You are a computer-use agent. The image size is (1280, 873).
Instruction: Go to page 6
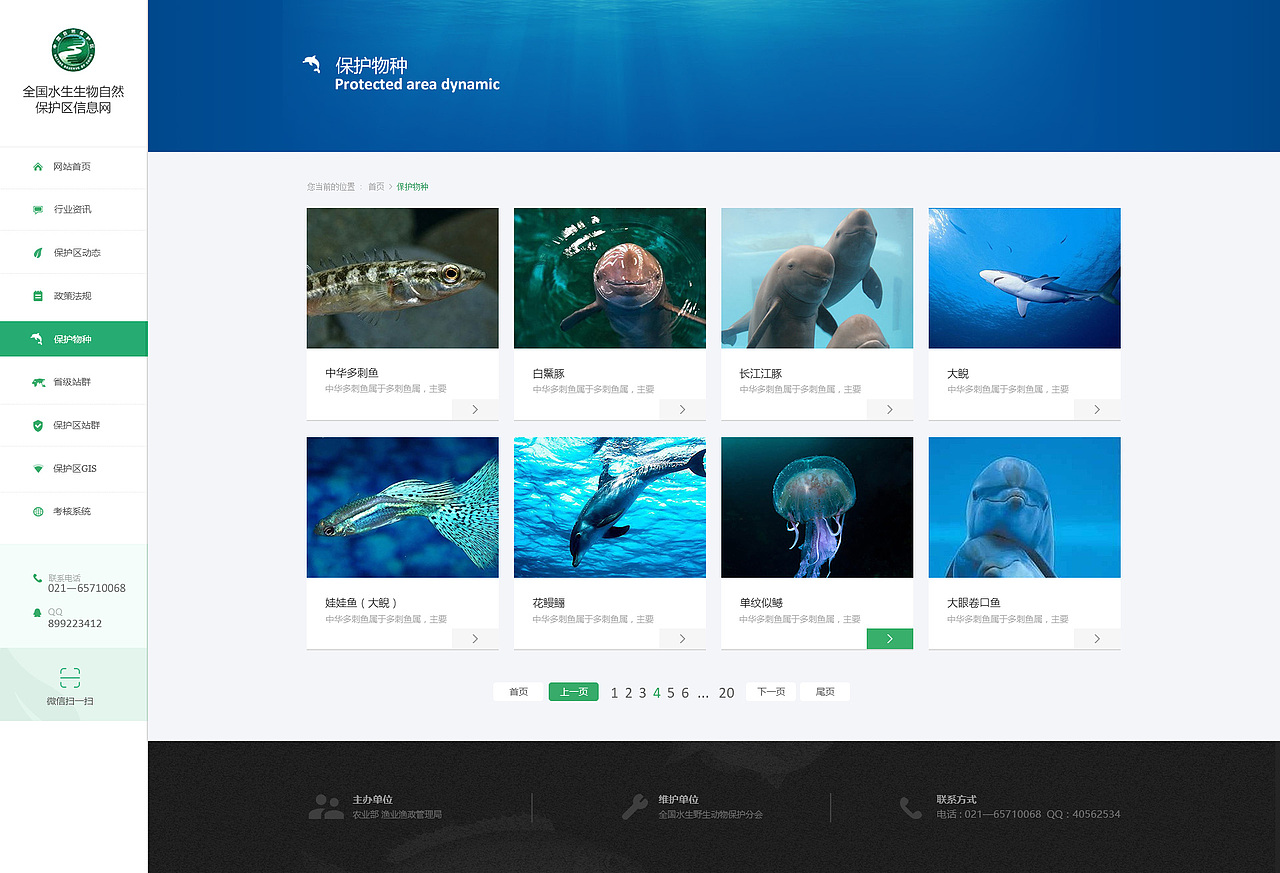click(685, 693)
